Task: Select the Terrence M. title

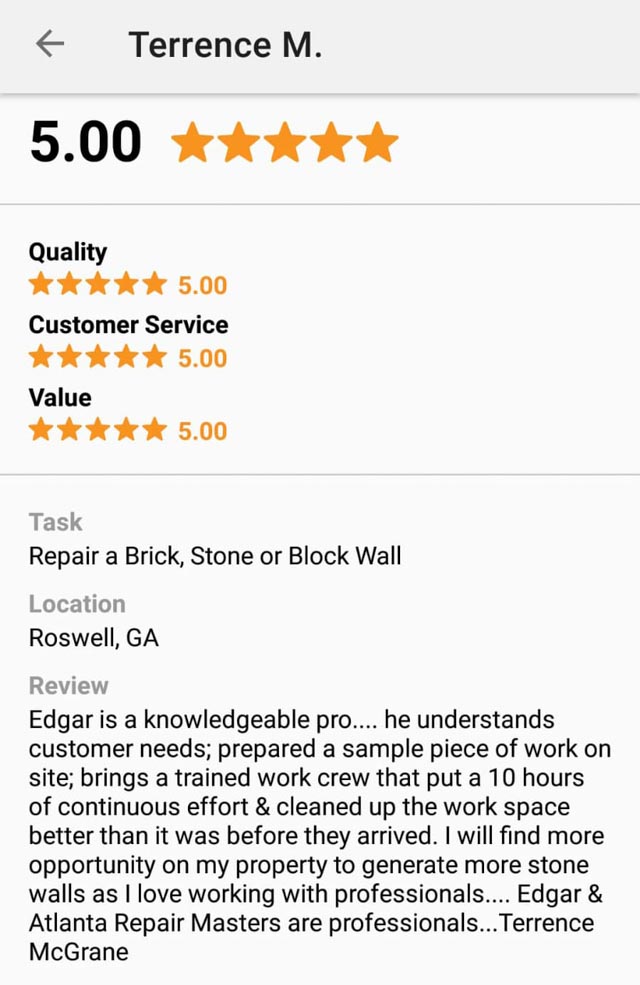Action: 225,45
